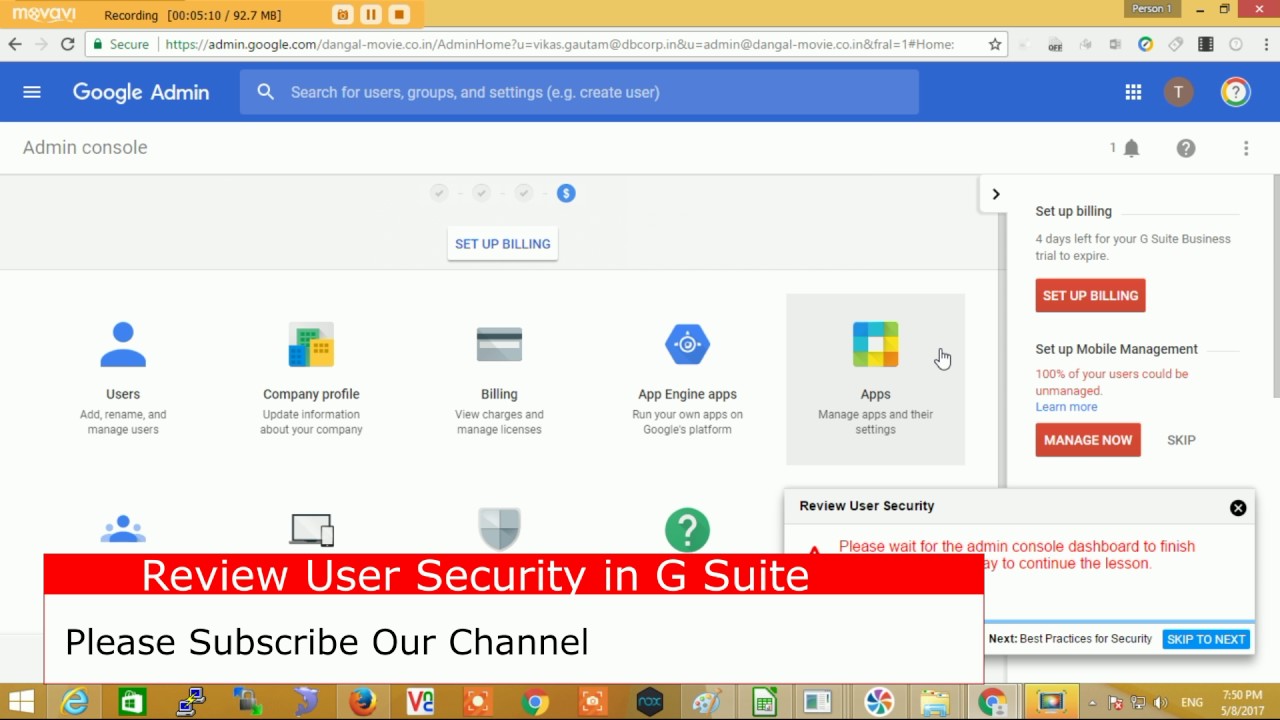Open the Windows Store taskbar icon
The image size is (1280, 720).
point(131,702)
